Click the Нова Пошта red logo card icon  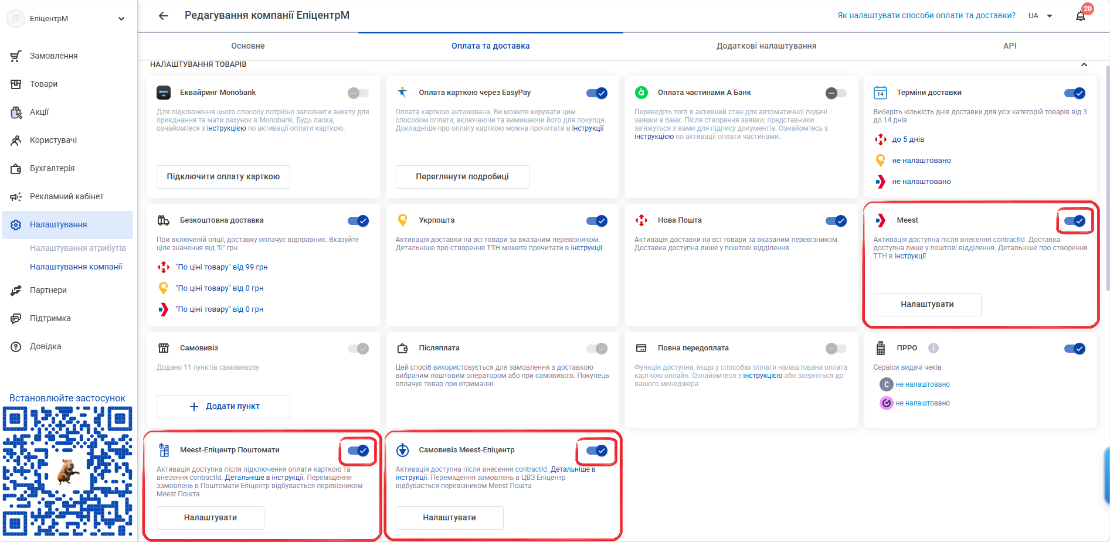pyautogui.click(x=641, y=220)
